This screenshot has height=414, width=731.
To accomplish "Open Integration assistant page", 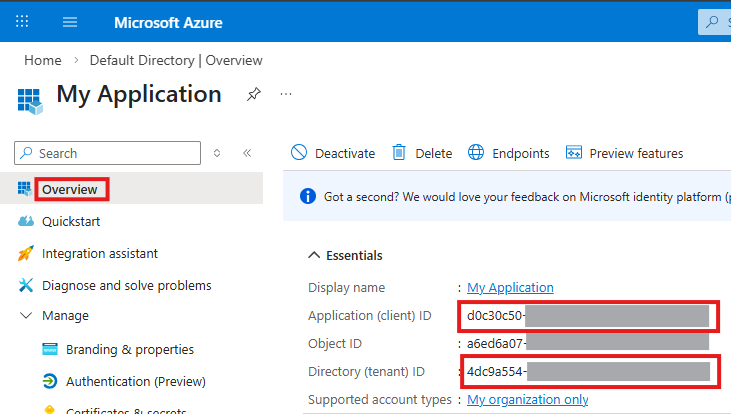I will (99, 254).
